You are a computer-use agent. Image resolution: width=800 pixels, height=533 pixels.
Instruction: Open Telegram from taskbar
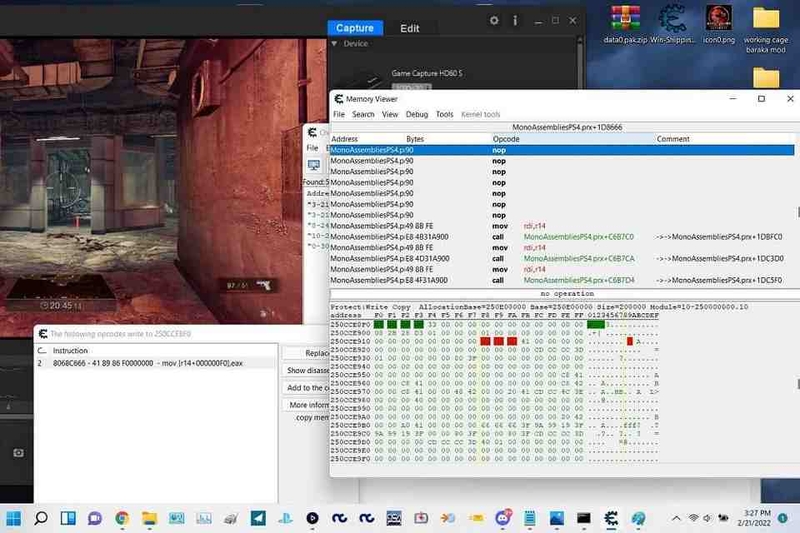coord(258,519)
